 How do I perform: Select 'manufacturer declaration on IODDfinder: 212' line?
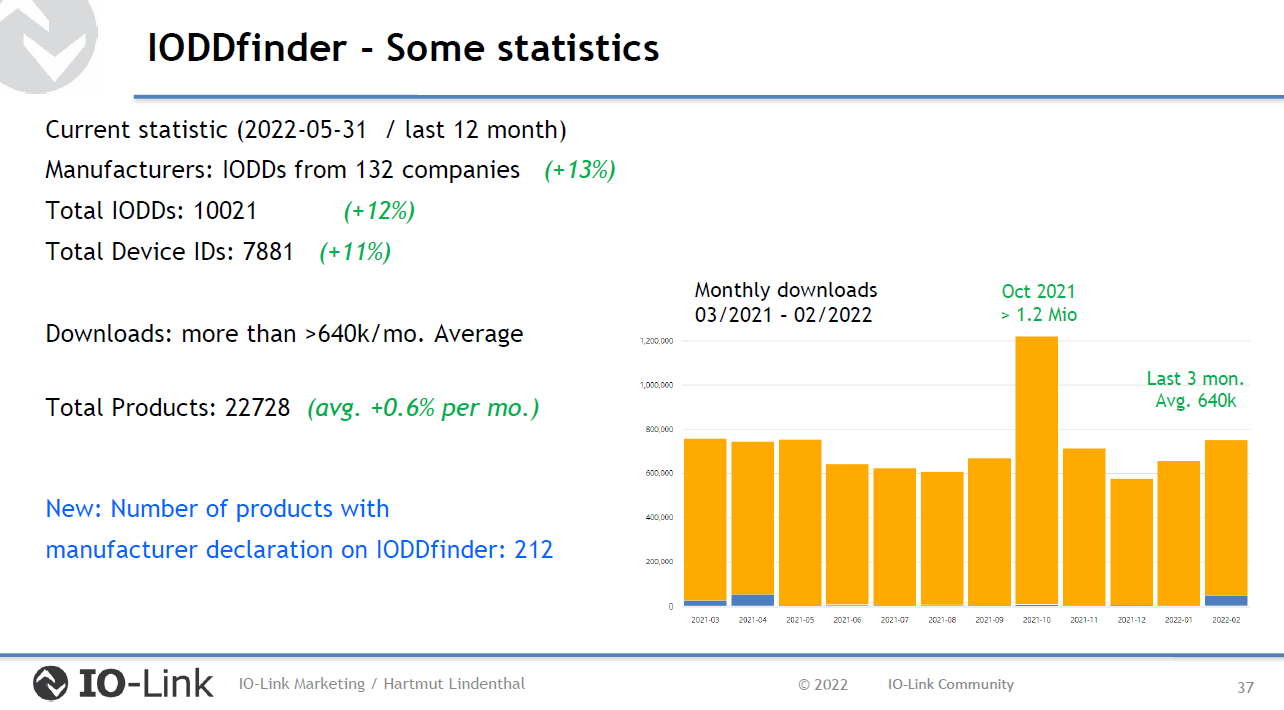coord(299,550)
